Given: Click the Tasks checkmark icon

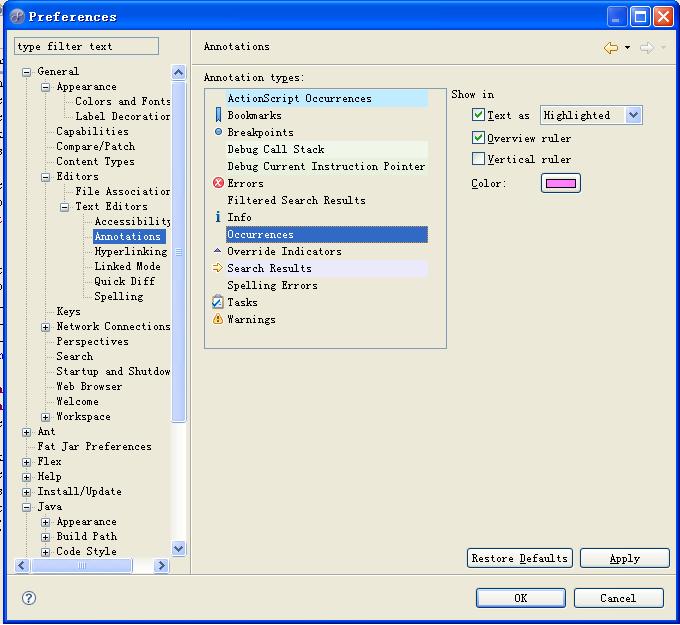Looking at the screenshot, I should [x=218, y=302].
